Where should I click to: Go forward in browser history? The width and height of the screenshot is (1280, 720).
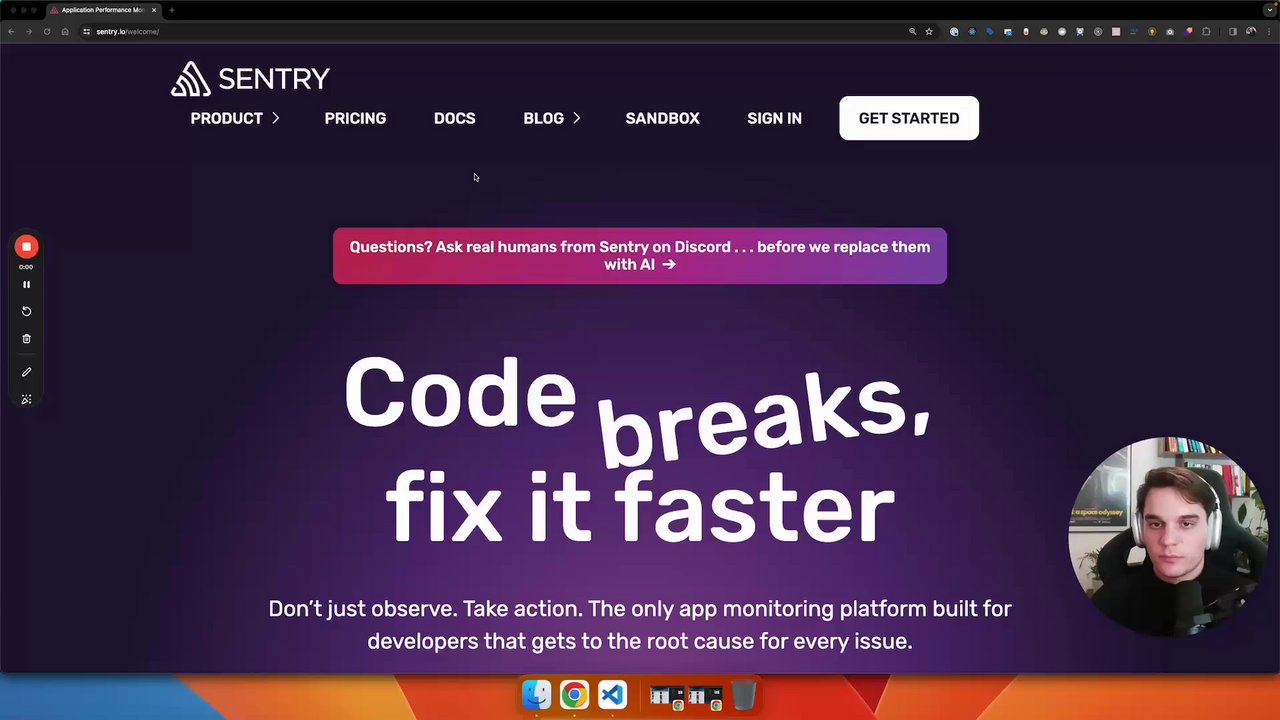(x=29, y=32)
